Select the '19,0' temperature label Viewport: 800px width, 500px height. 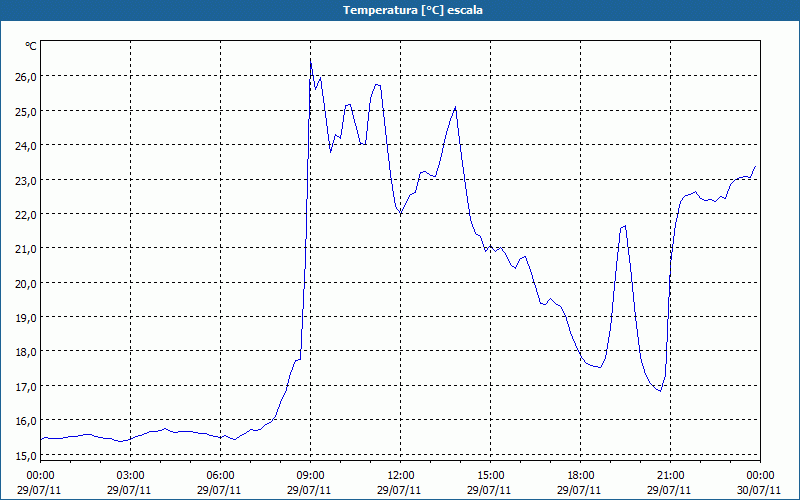(x=26, y=318)
